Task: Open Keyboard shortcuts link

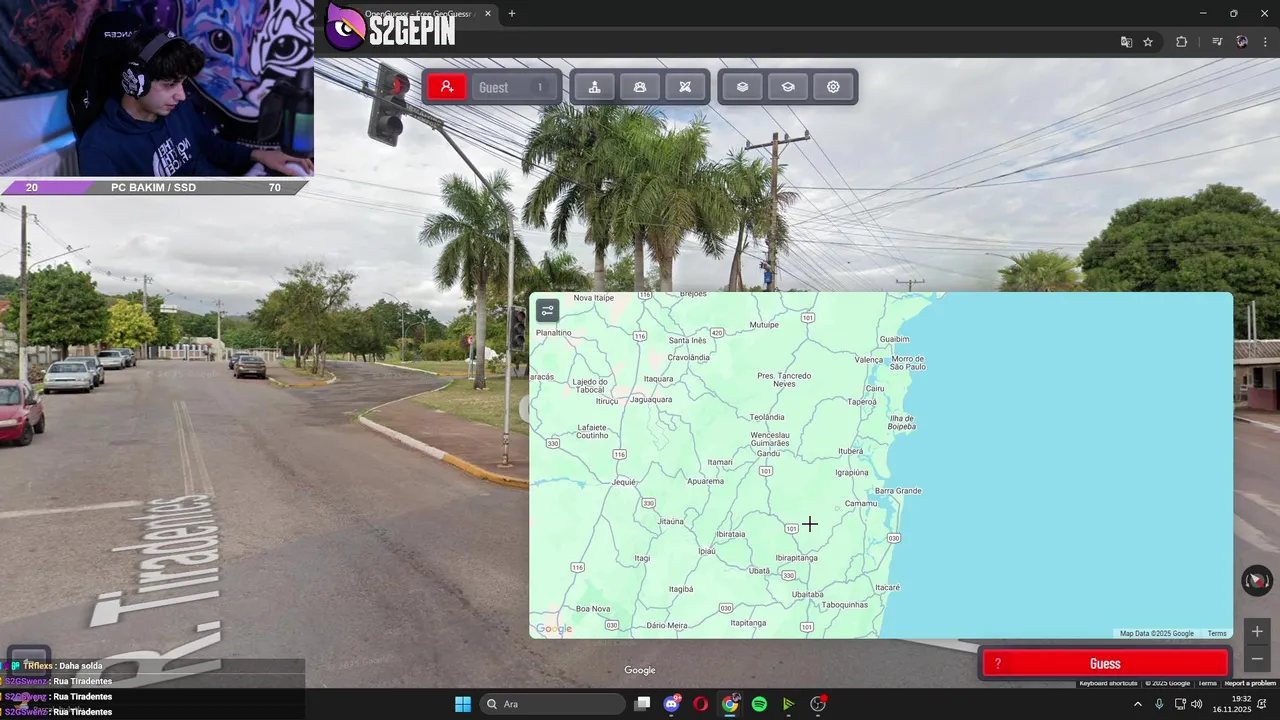Action: click(1108, 683)
